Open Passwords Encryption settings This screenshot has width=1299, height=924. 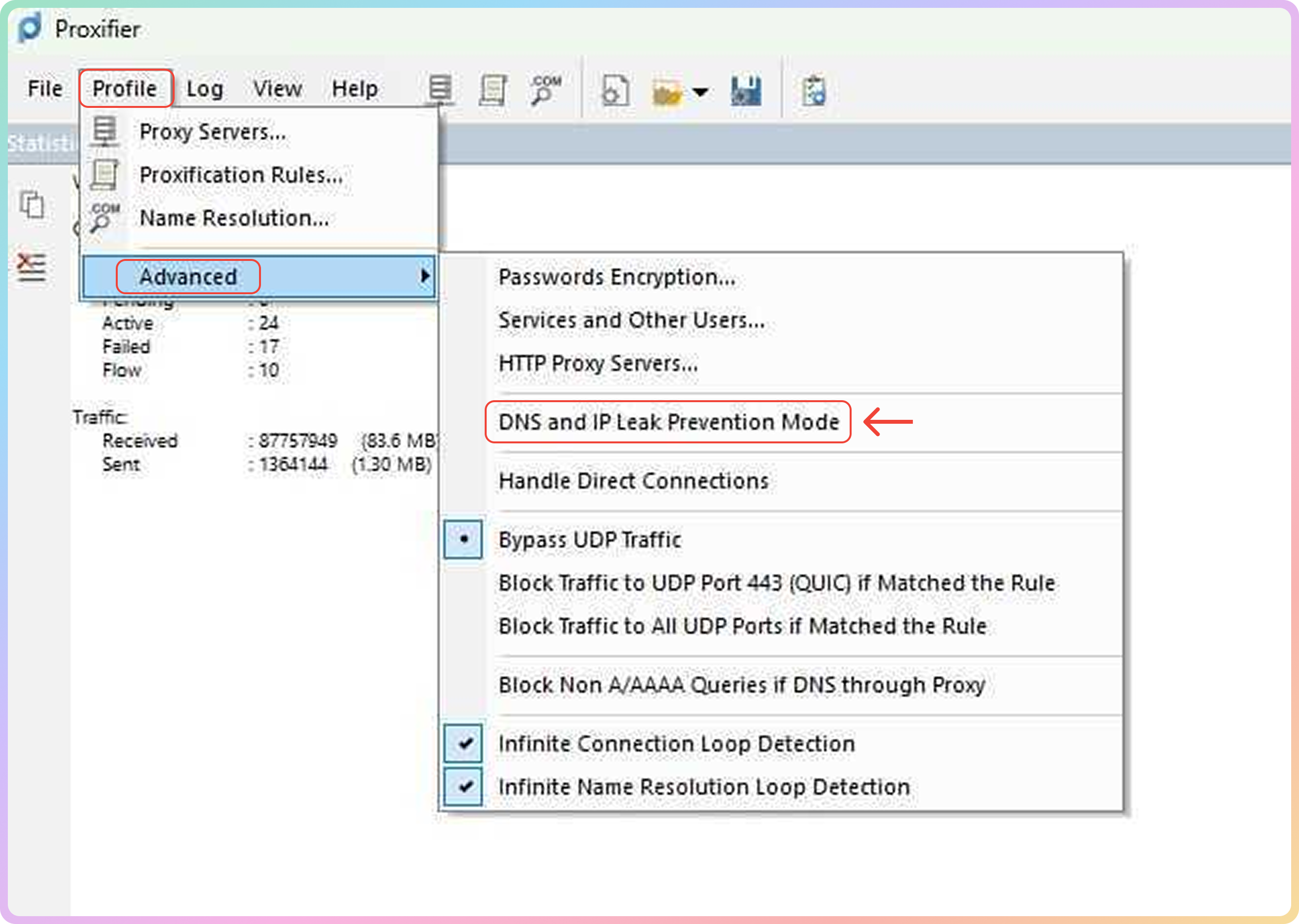(616, 277)
